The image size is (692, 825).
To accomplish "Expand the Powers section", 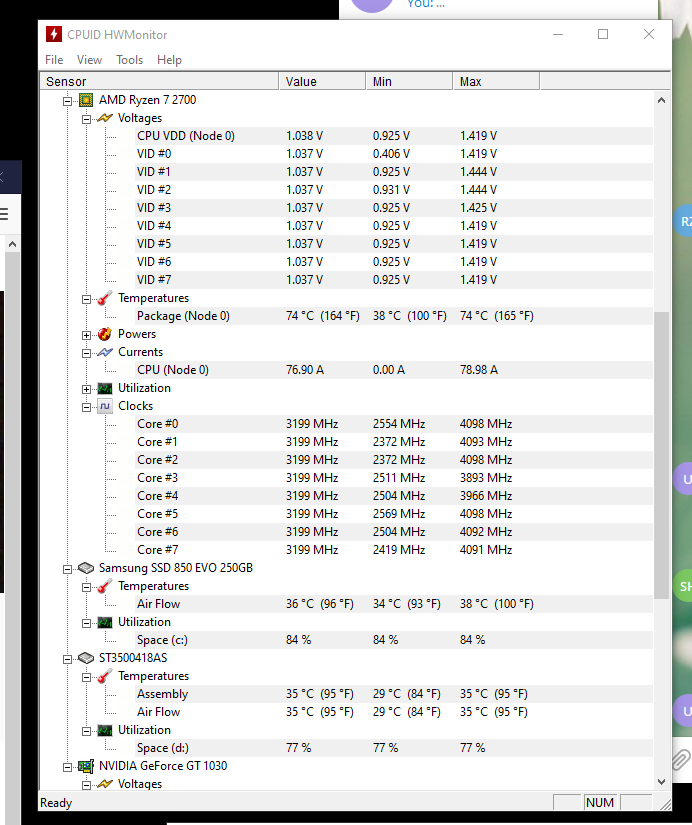I will click(86, 335).
